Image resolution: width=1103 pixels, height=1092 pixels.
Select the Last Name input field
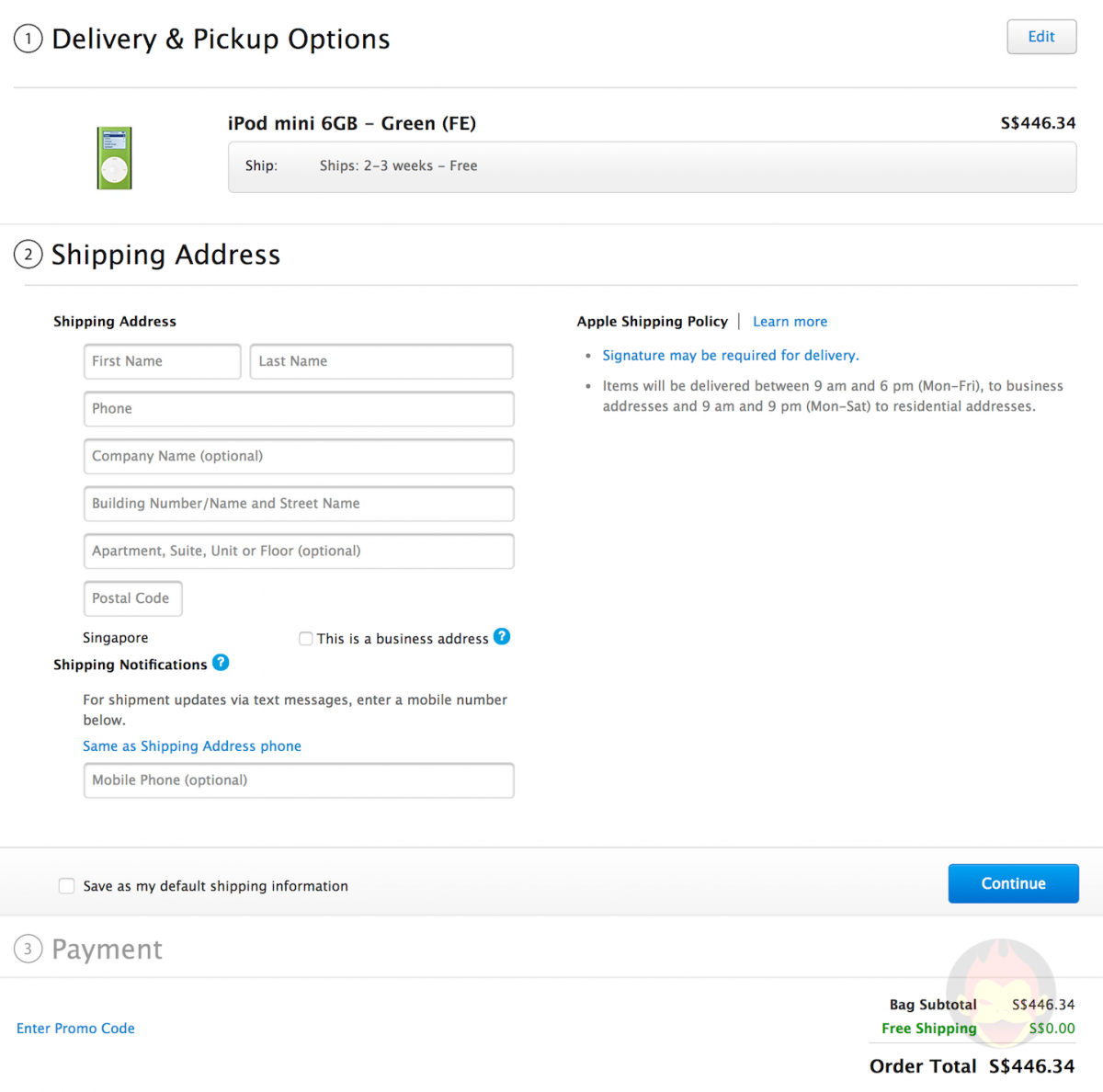click(381, 361)
